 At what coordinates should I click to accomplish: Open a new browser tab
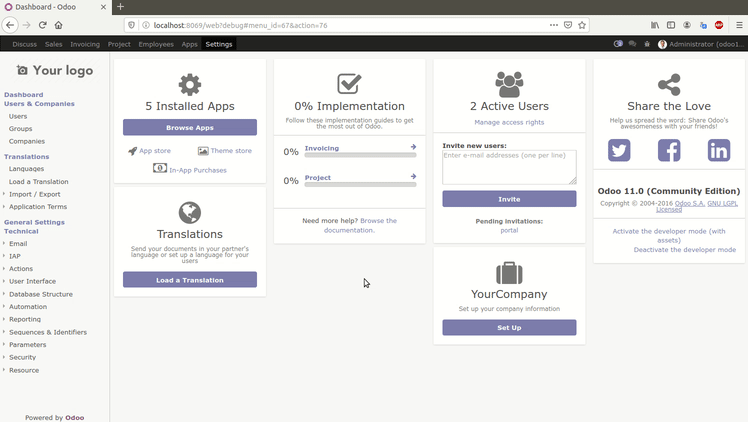(120, 7)
